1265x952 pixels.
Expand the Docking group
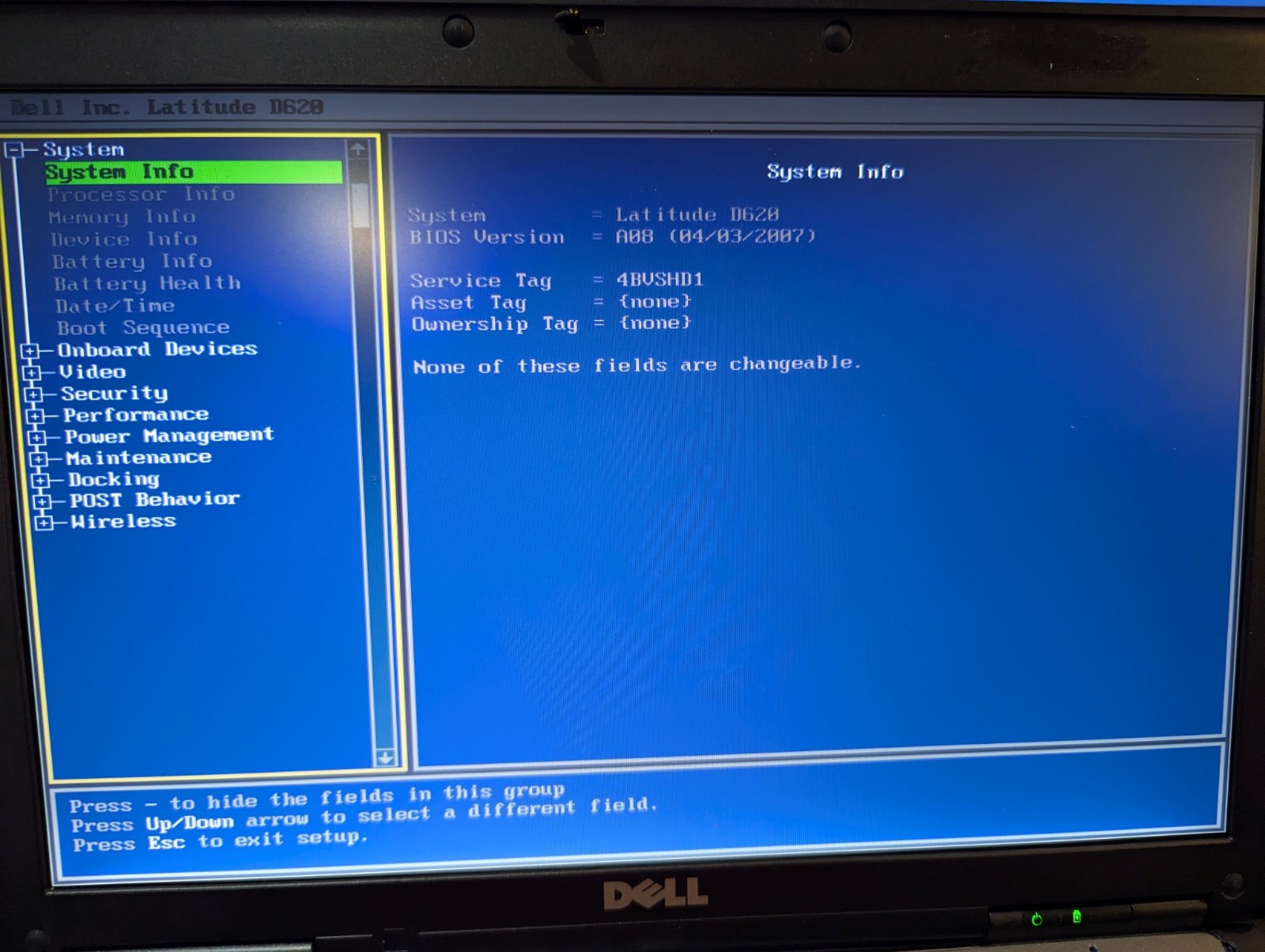(40, 480)
